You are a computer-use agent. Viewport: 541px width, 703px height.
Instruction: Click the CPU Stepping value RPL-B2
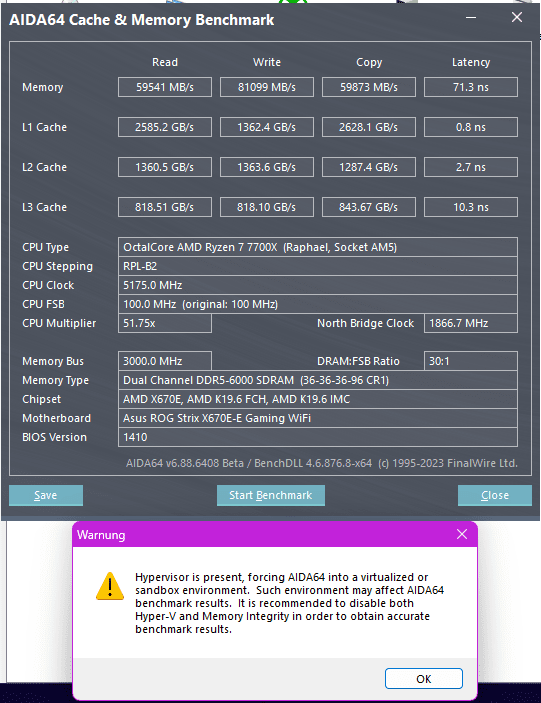pyautogui.click(x=318, y=266)
